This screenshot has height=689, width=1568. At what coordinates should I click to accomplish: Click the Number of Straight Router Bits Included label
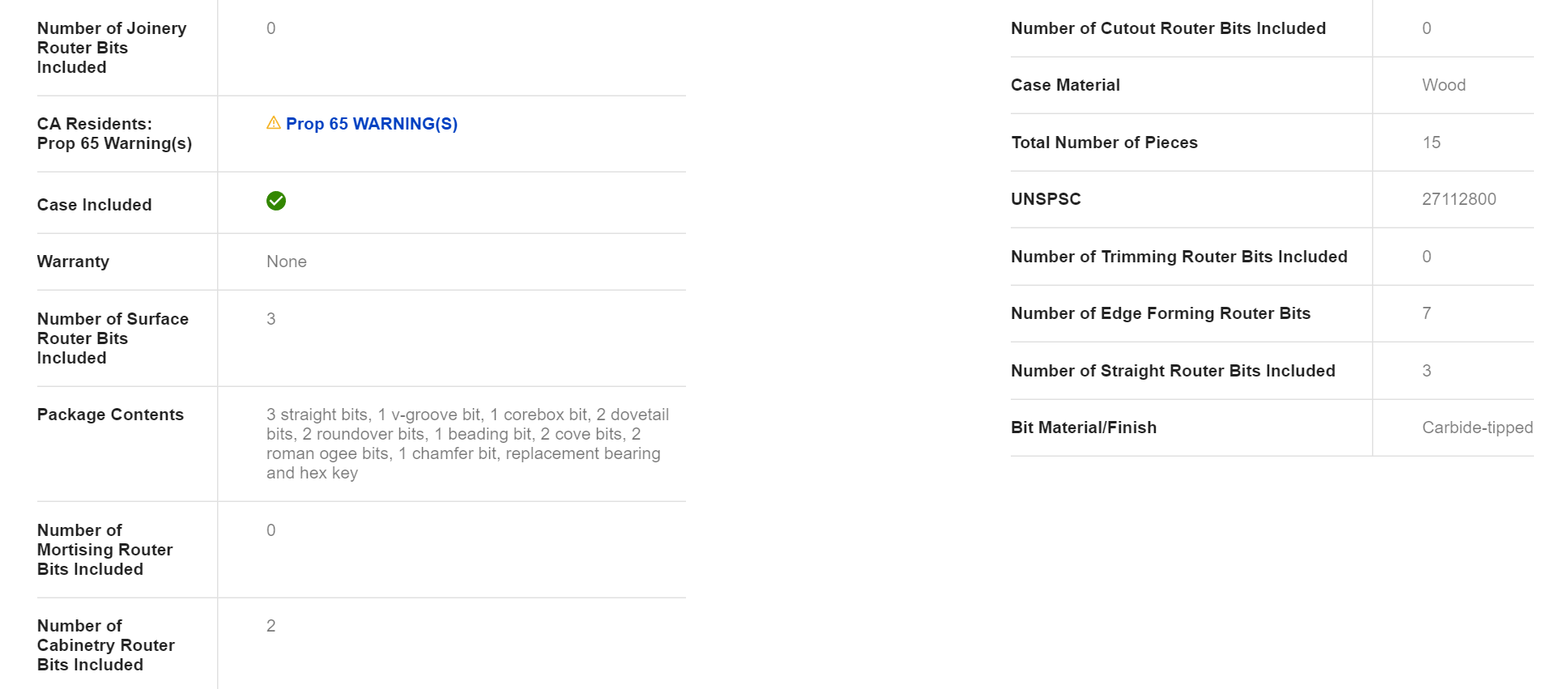(1173, 371)
